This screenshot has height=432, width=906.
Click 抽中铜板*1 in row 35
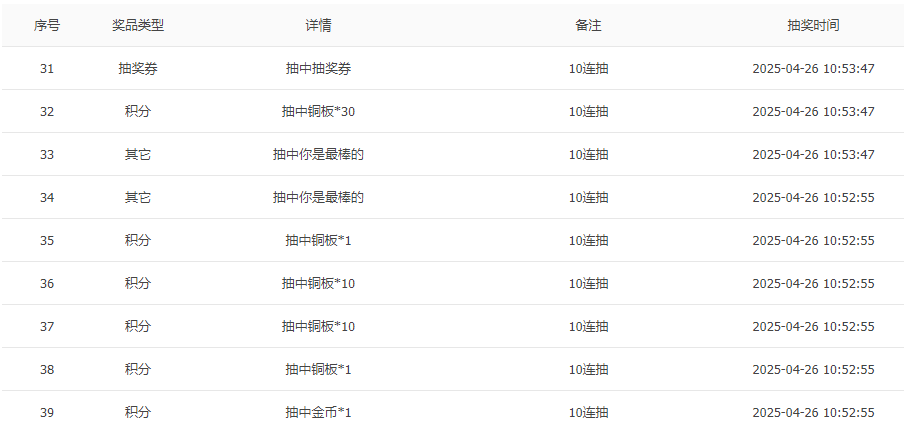point(318,241)
